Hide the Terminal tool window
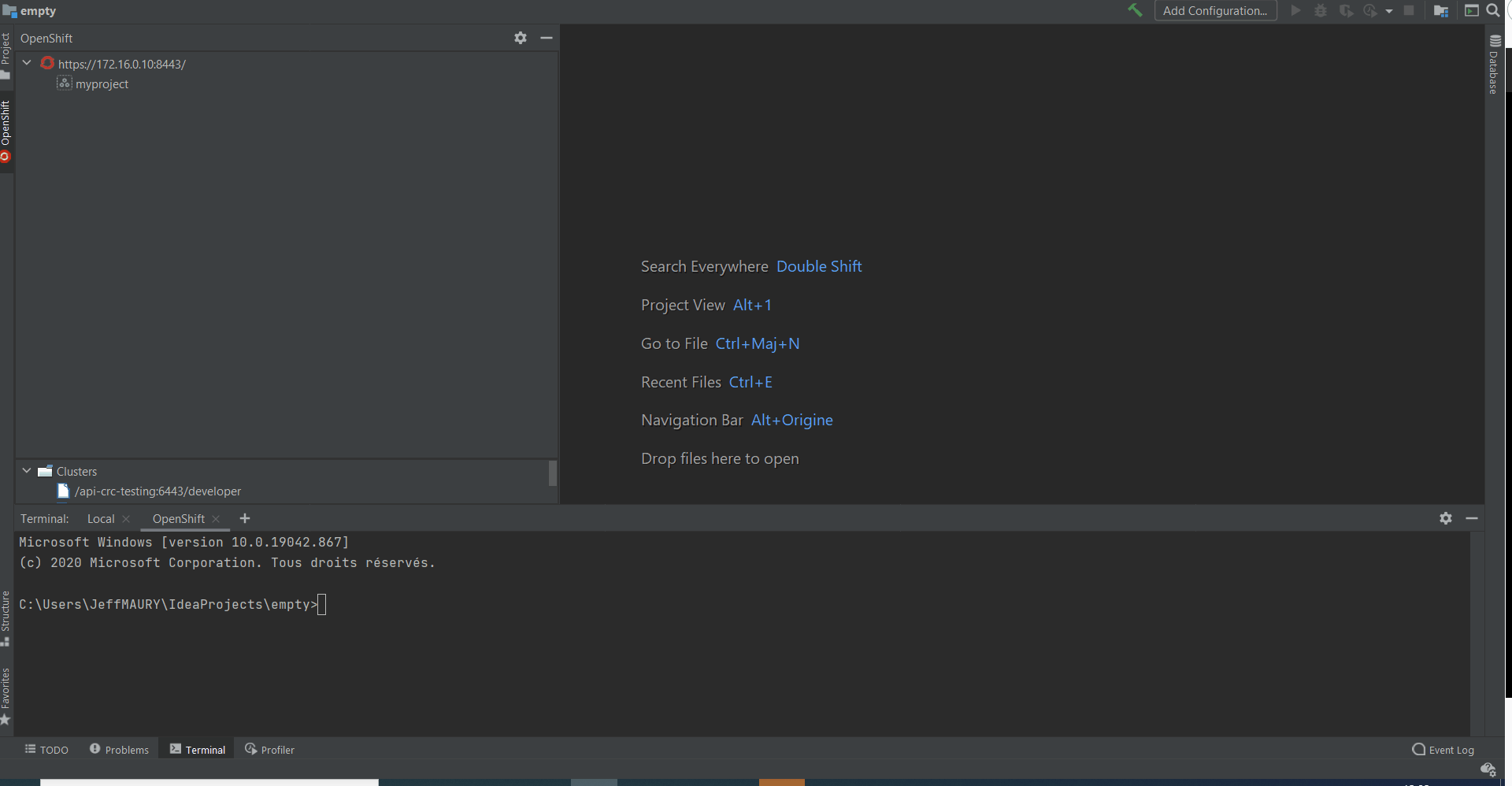 (1472, 518)
